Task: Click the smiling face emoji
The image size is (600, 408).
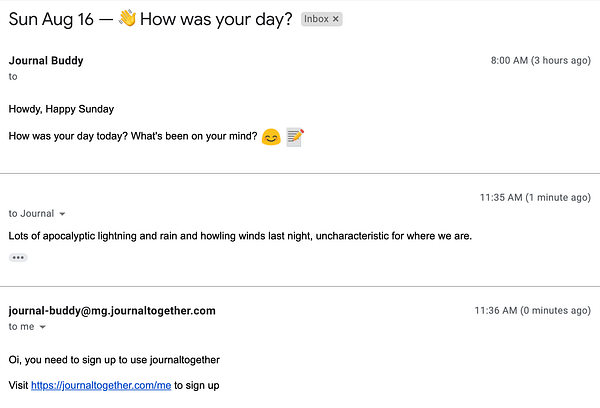Action: [271, 137]
